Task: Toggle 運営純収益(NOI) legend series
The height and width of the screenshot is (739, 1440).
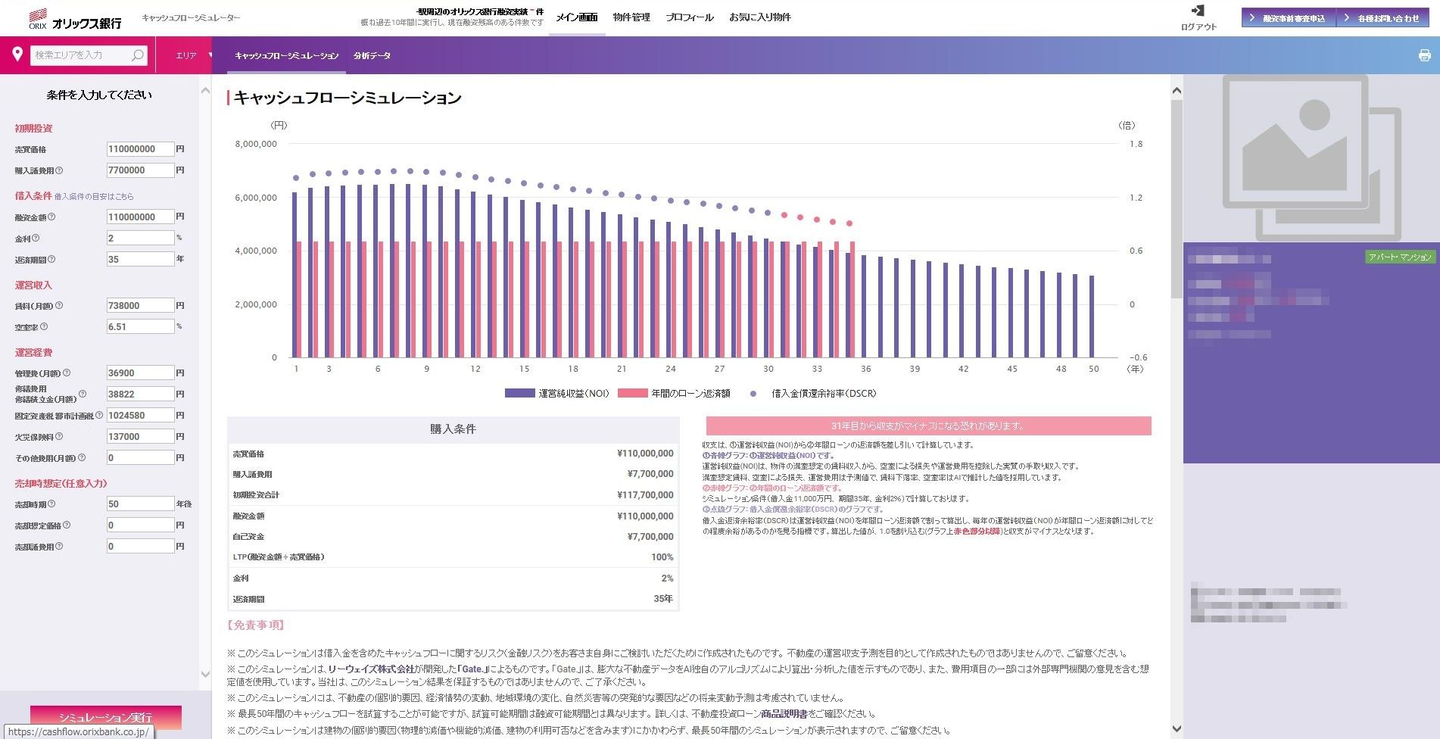Action: (x=558, y=393)
